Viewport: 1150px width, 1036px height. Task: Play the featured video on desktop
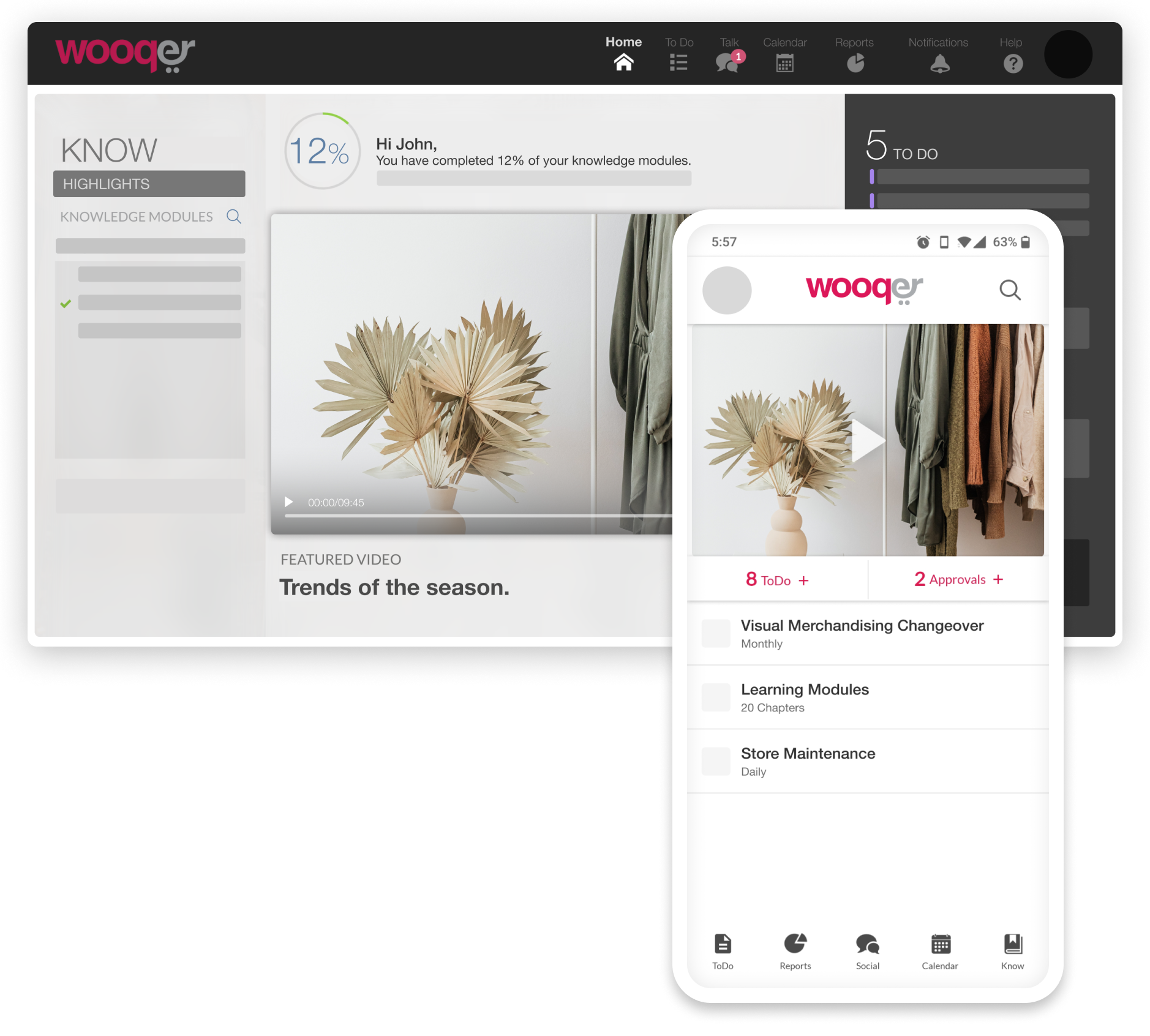[288, 502]
